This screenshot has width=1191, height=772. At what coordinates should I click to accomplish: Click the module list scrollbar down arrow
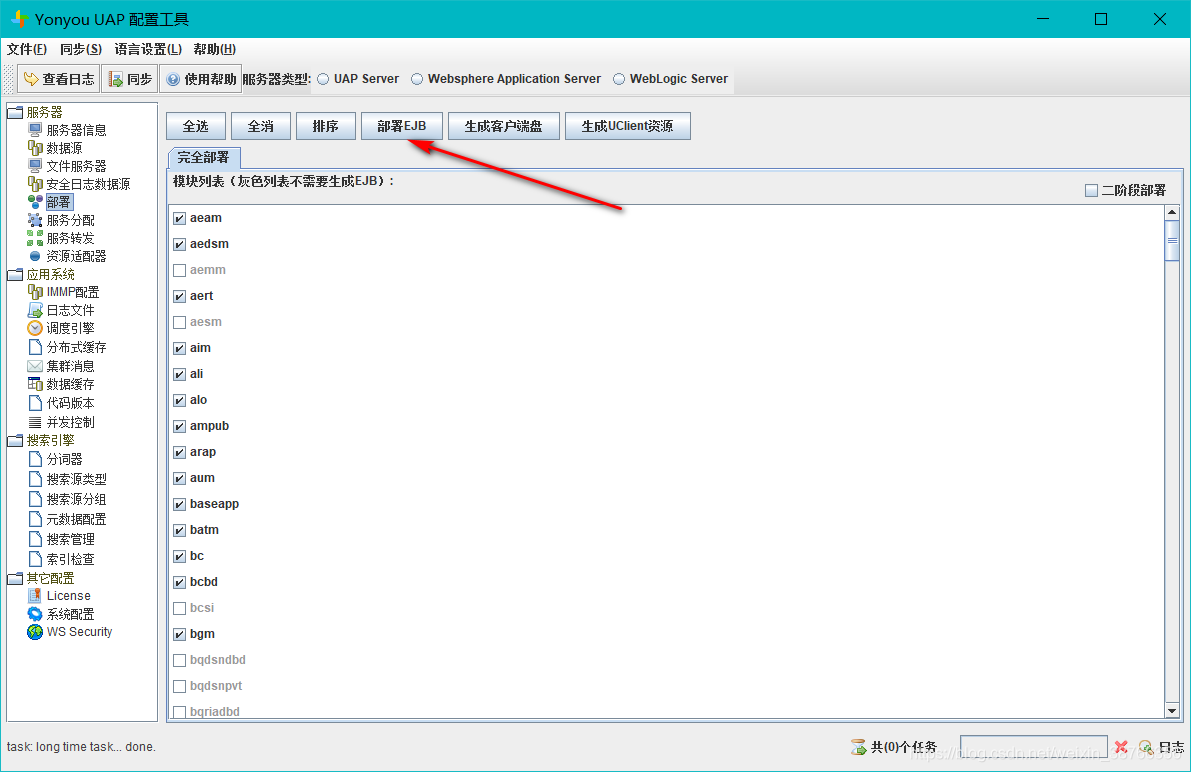(x=1172, y=710)
